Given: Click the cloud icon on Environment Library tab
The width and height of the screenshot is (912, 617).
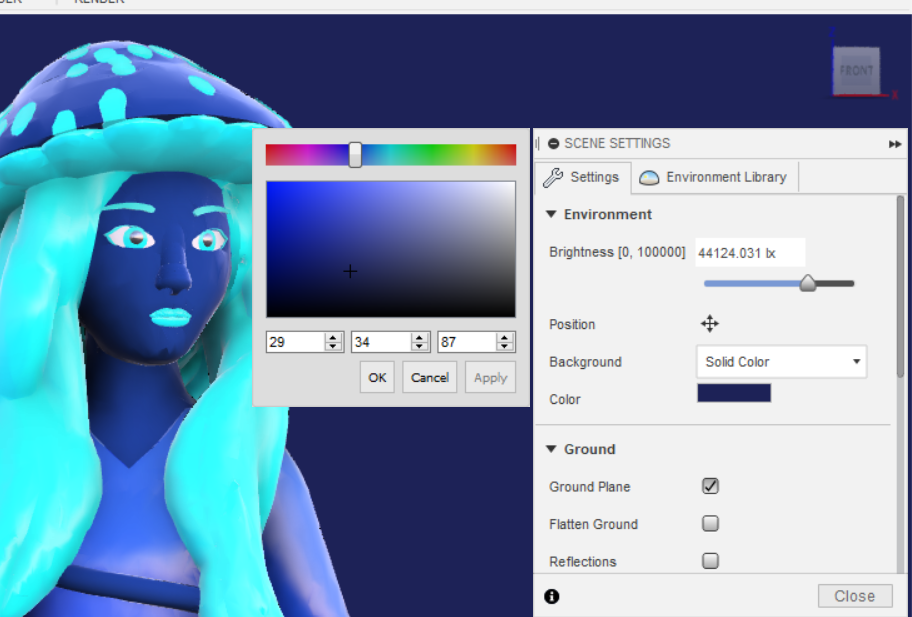Looking at the screenshot, I should [x=651, y=176].
